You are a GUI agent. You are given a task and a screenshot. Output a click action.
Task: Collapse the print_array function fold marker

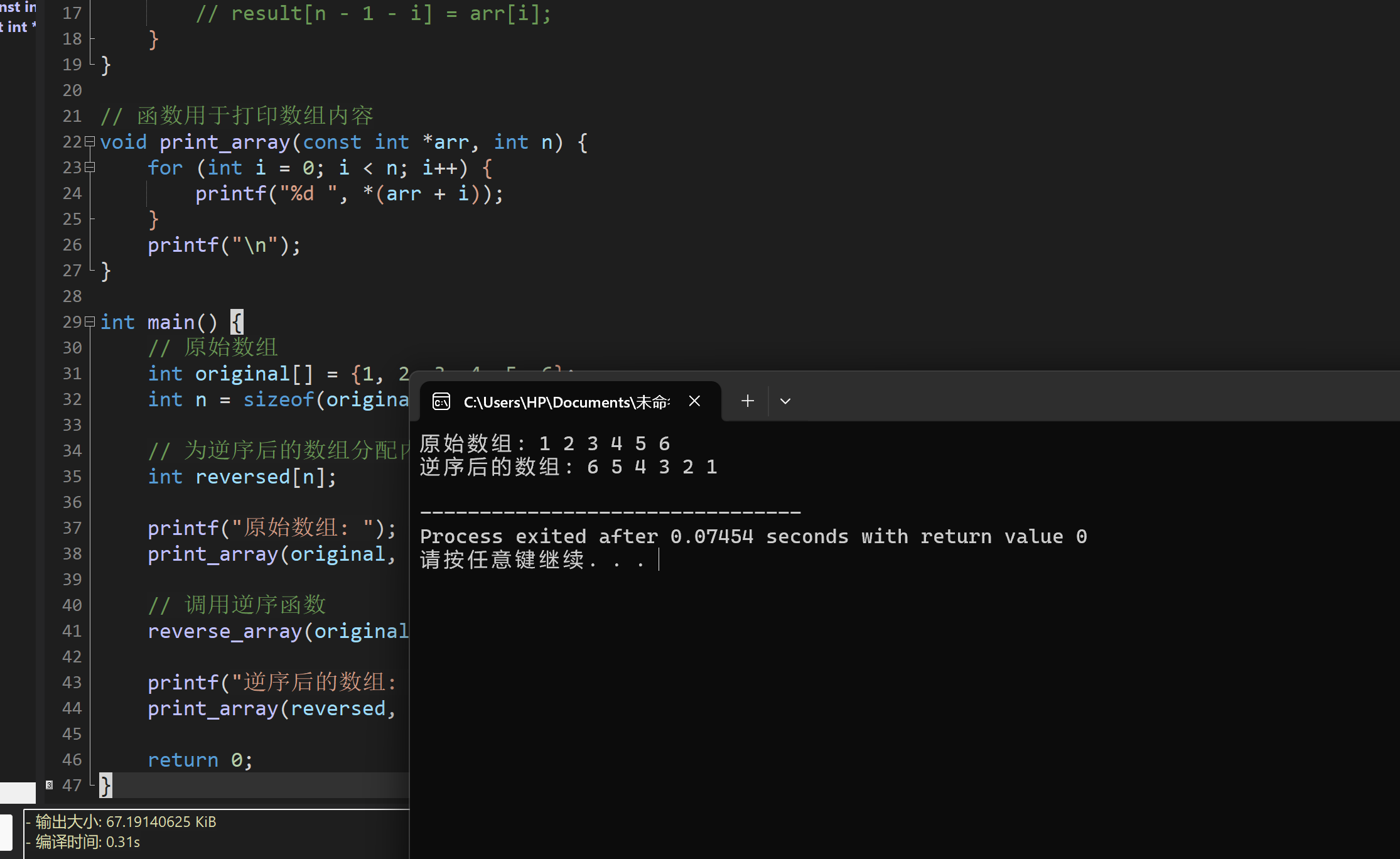click(x=90, y=142)
